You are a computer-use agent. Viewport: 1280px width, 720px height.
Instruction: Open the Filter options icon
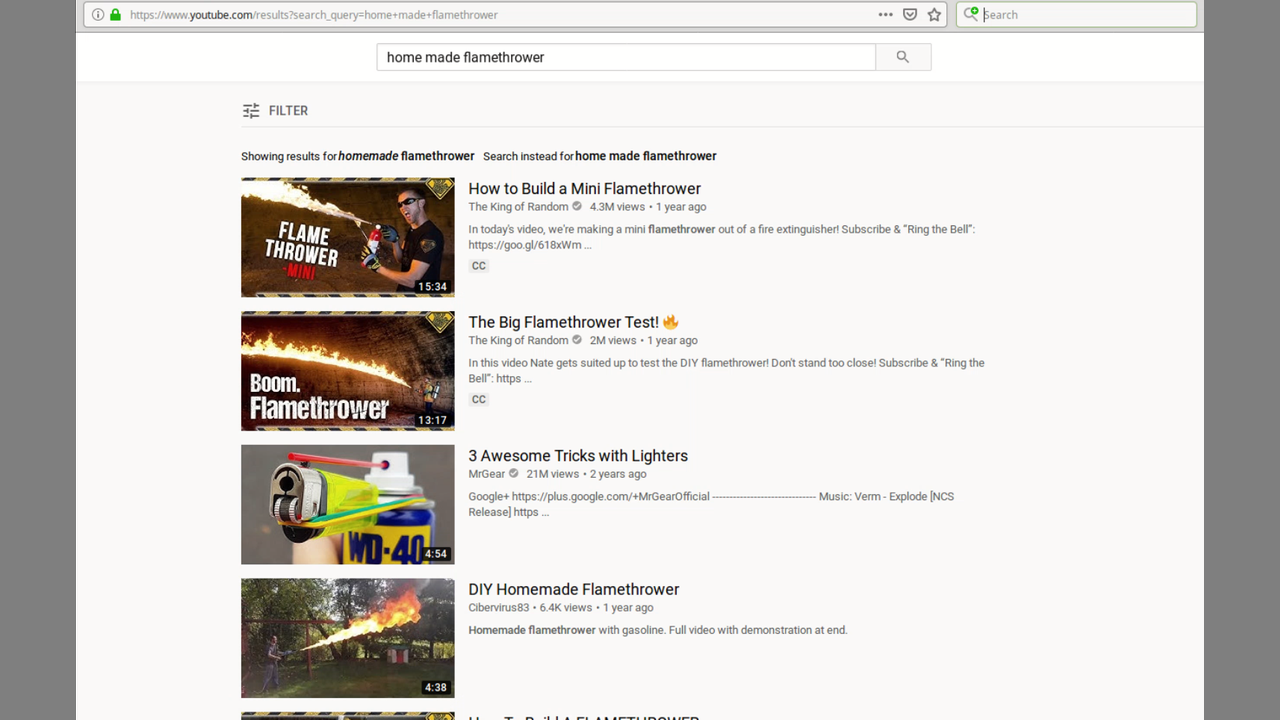(x=251, y=111)
